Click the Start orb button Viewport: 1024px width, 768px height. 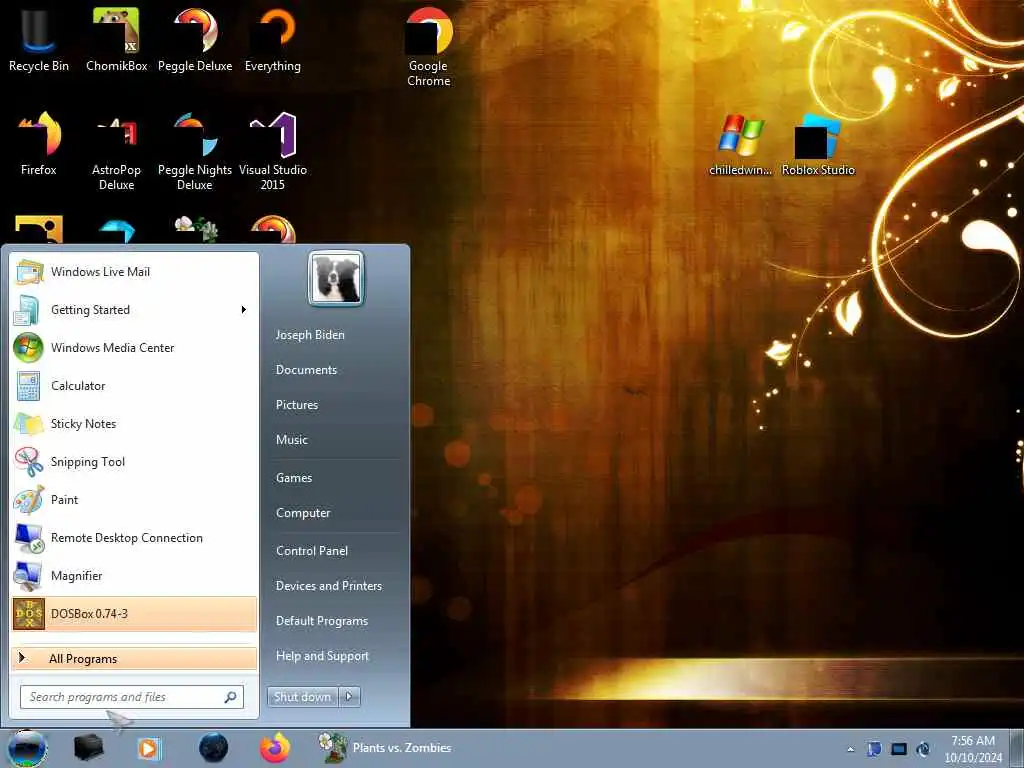(x=27, y=748)
